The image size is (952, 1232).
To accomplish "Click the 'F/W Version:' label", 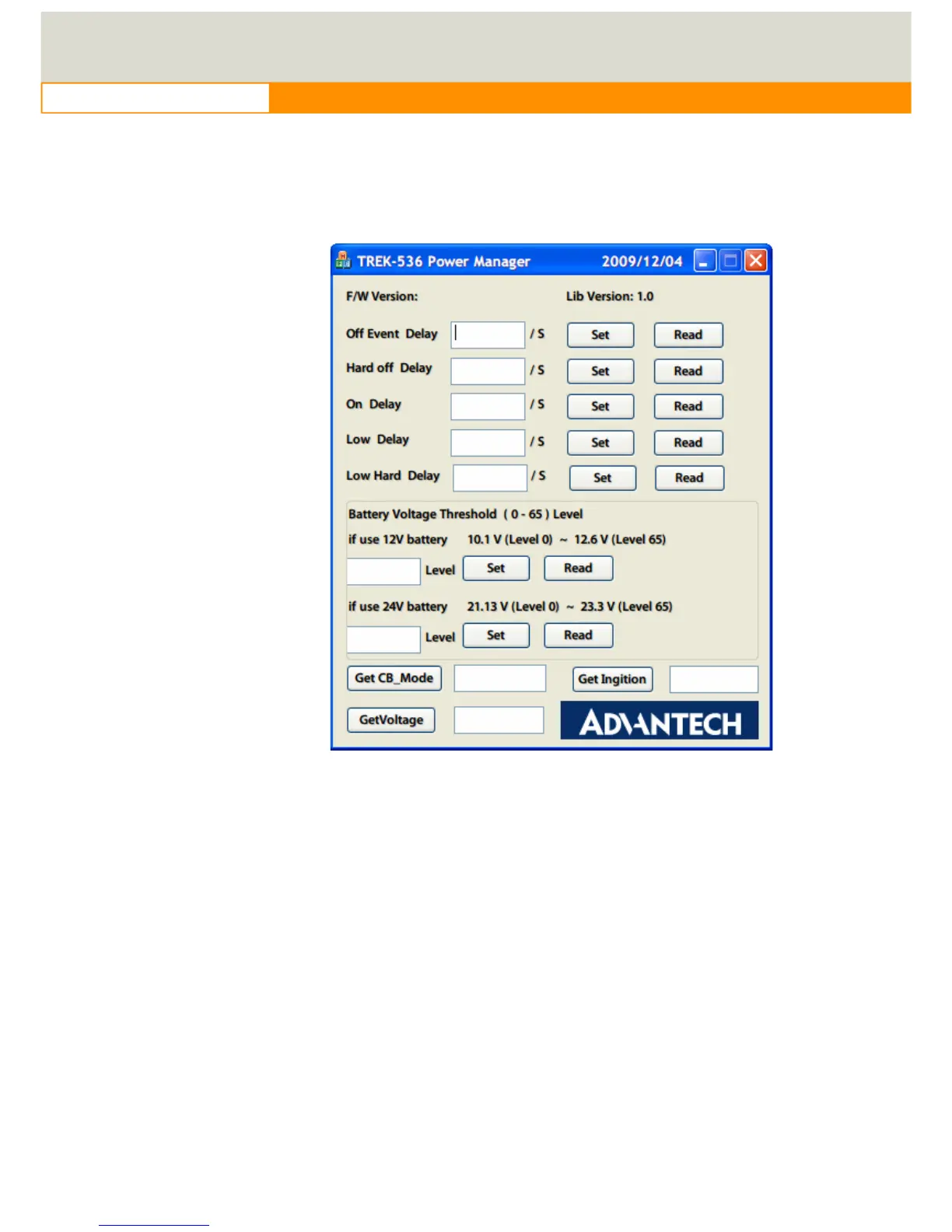I will point(382,296).
